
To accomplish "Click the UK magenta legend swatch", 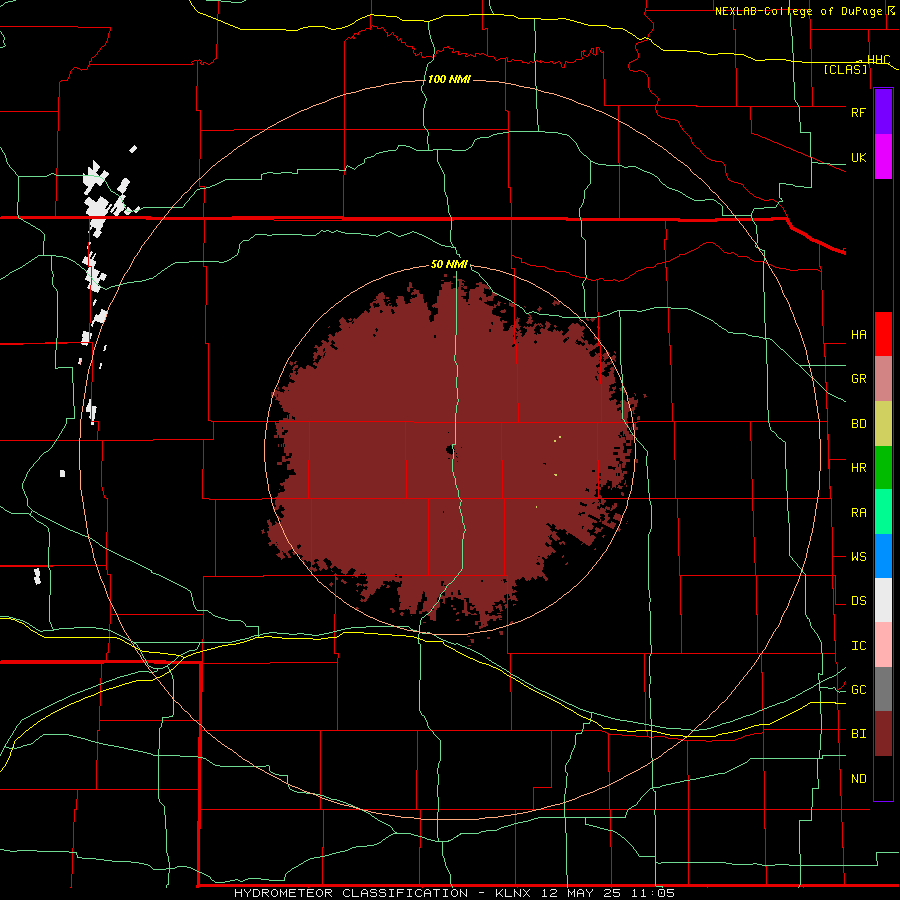I will (x=883, y=157).
